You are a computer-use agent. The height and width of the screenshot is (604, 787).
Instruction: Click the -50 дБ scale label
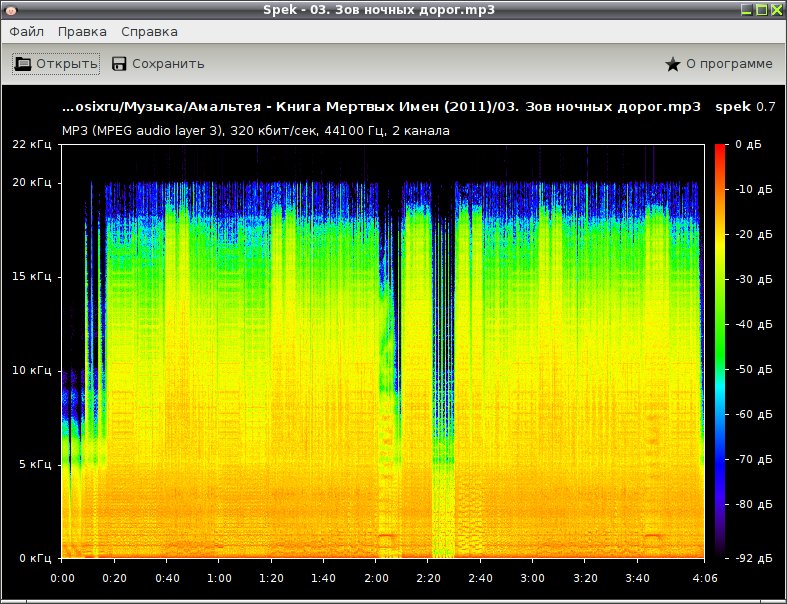[753, 369]
